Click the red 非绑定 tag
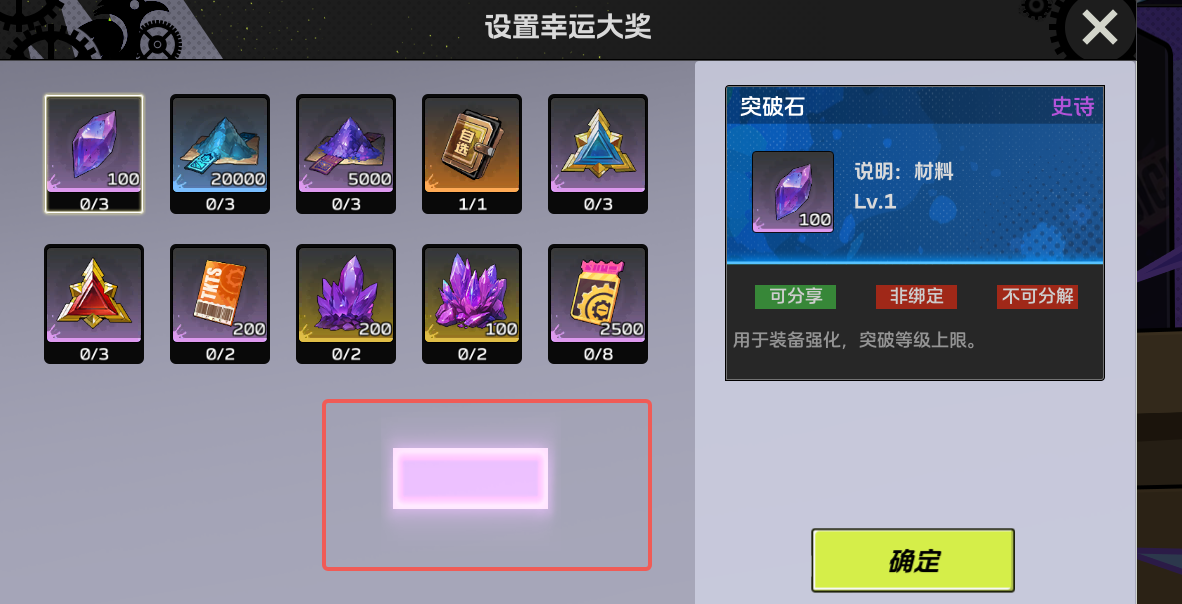1182x604 pixels. click(916, 296)
